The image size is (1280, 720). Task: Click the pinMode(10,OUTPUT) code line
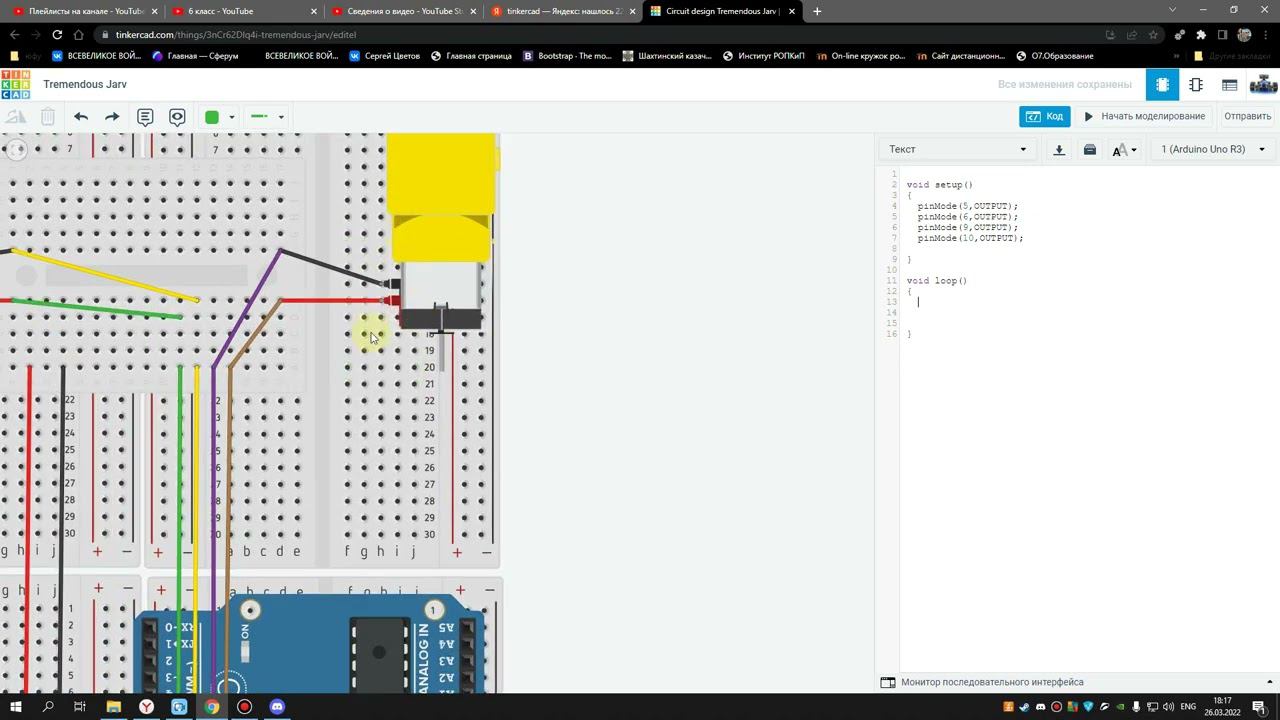point(970,238)
